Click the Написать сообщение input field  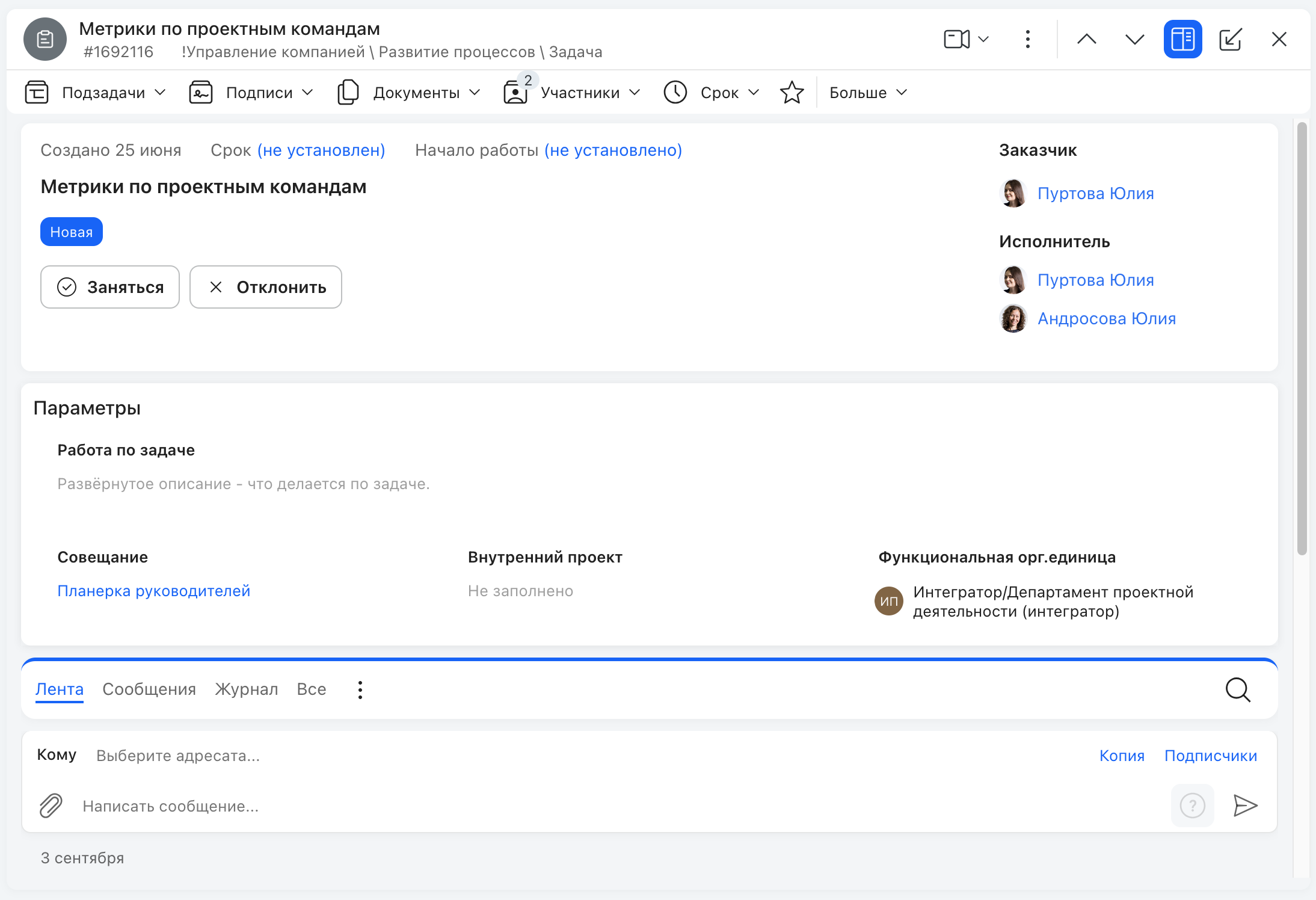click(x=620, y=807)
